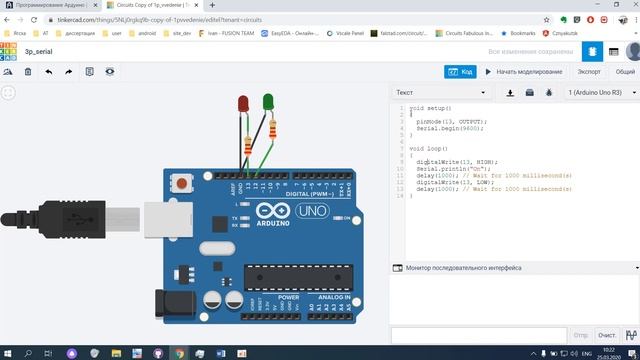This screenshot has width=640, height=360.
Task: Open the libraries icon in code panel
Action: tap(529, 93)
